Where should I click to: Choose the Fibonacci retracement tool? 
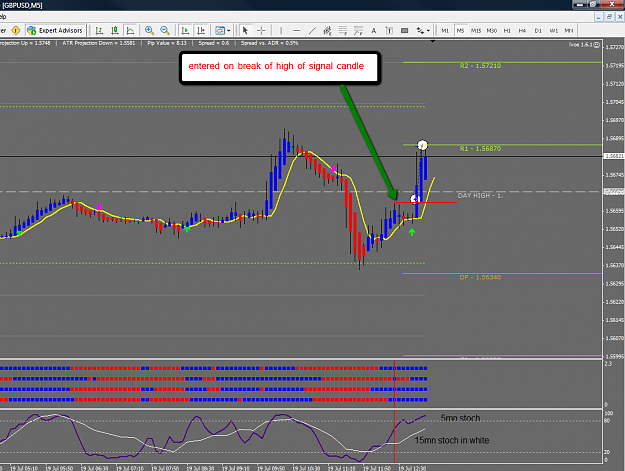click(343, 31)
